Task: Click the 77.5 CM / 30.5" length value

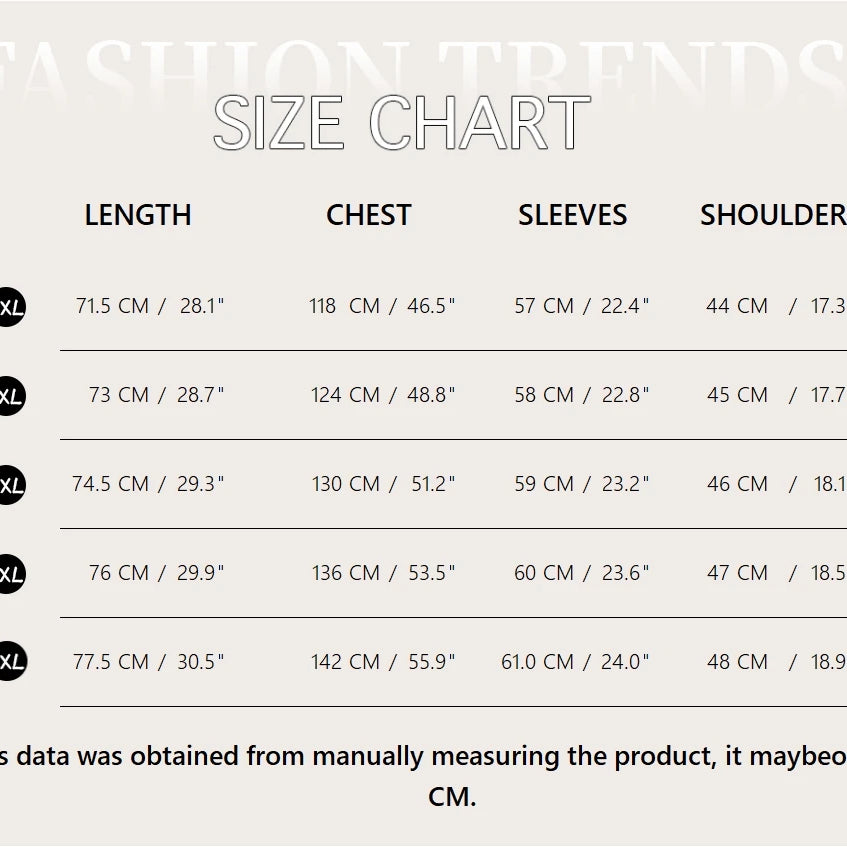Action: [x=148, y=662]
